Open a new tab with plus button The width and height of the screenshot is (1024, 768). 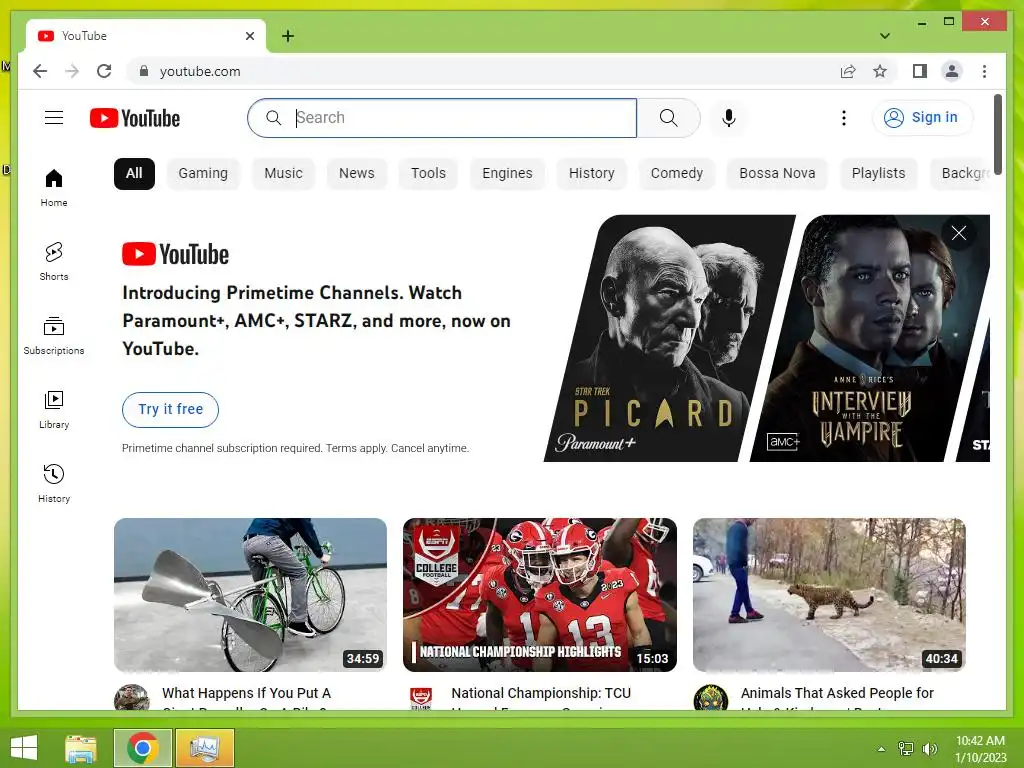click(x=288, y=36)
